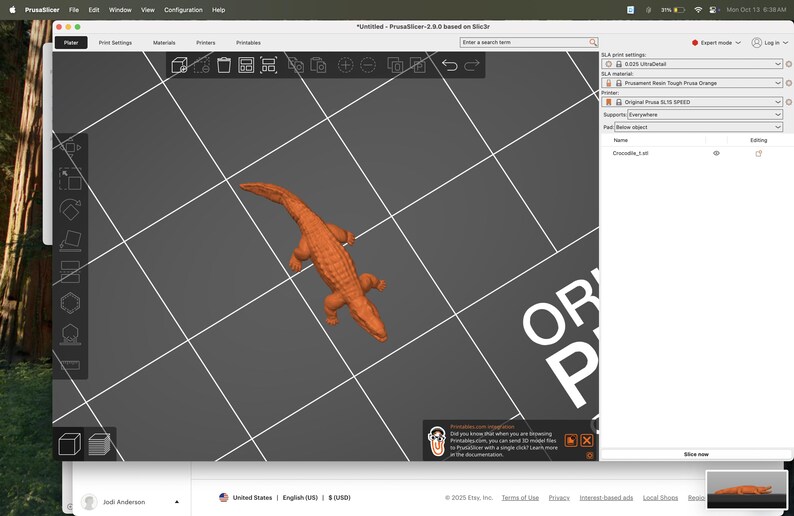Screen dimensions: 794x516
Task: Click the Apple menu icon
Action: (13, 10)
